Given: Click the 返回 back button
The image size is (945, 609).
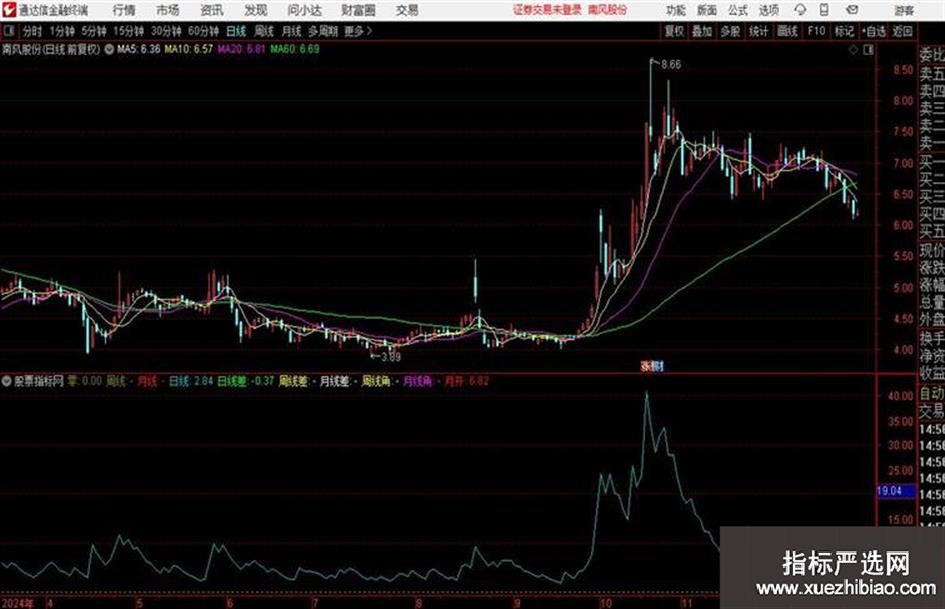Looking at the screenshot, I should pos(903,31).
